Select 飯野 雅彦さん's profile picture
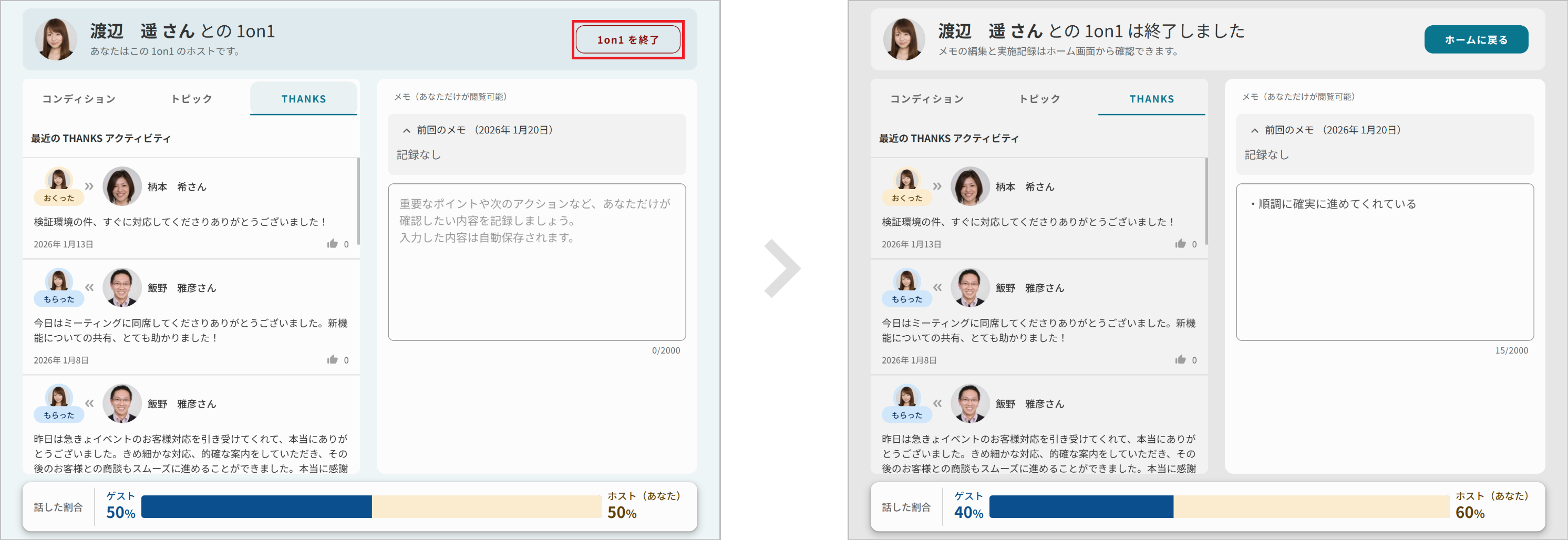The width and height of the screenshot is (1568, 540). (x=121, y=287)
